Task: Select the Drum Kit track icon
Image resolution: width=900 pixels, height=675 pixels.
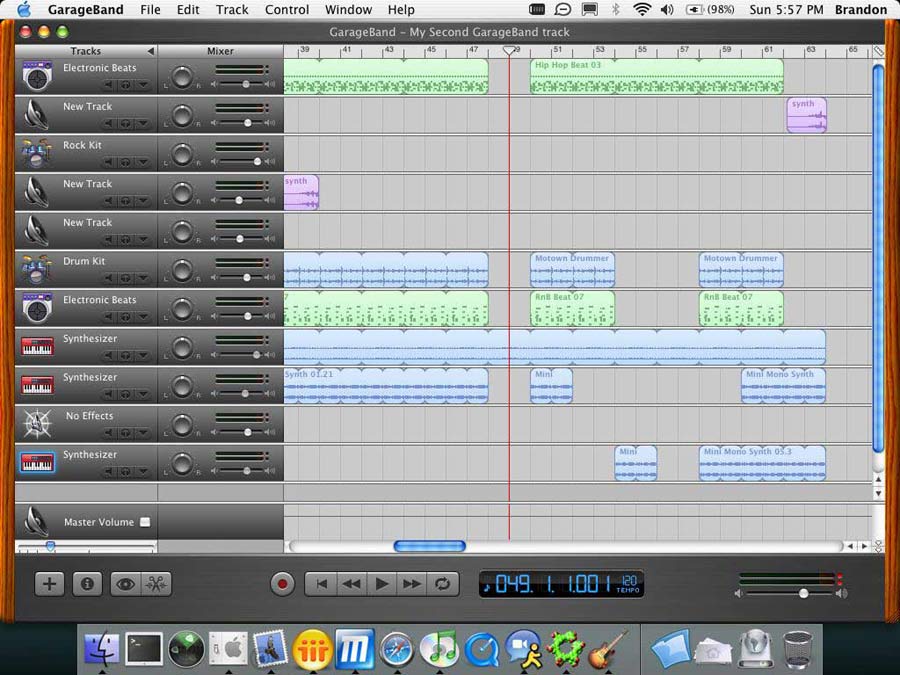Action: 37,269
